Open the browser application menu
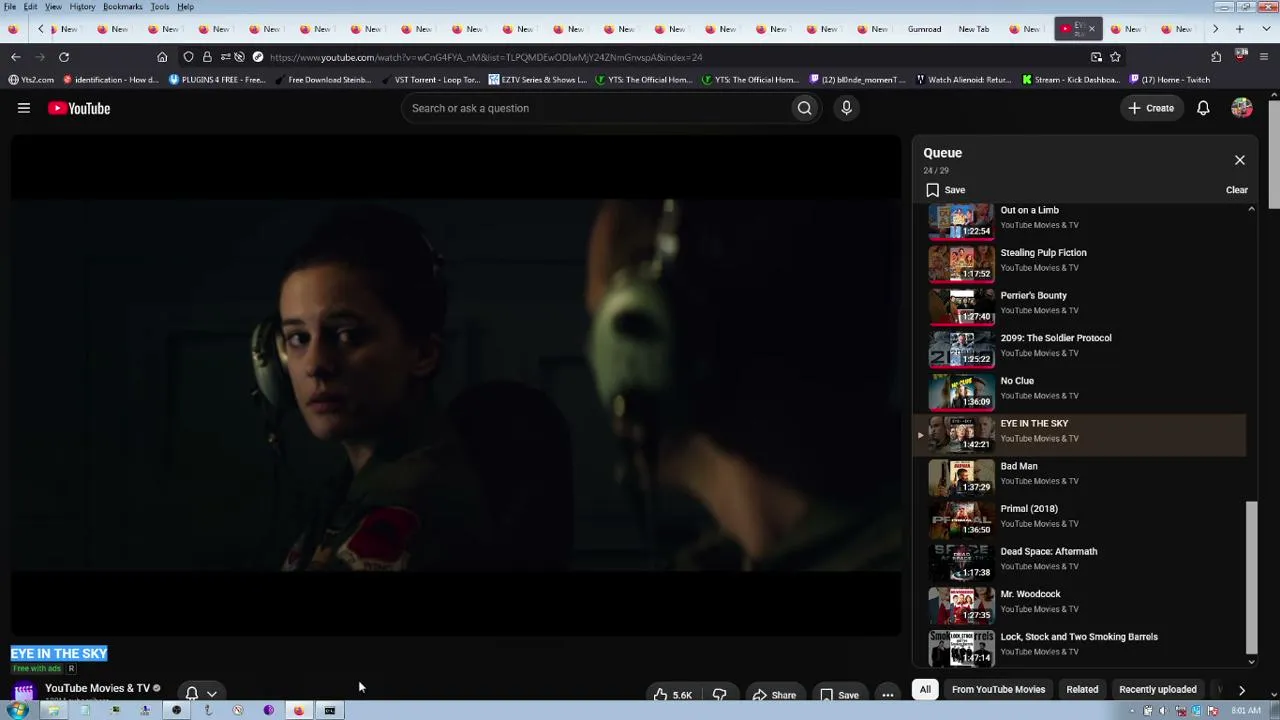The width and height of the screenshot is (1280, 720). [x=1265, y=57]
